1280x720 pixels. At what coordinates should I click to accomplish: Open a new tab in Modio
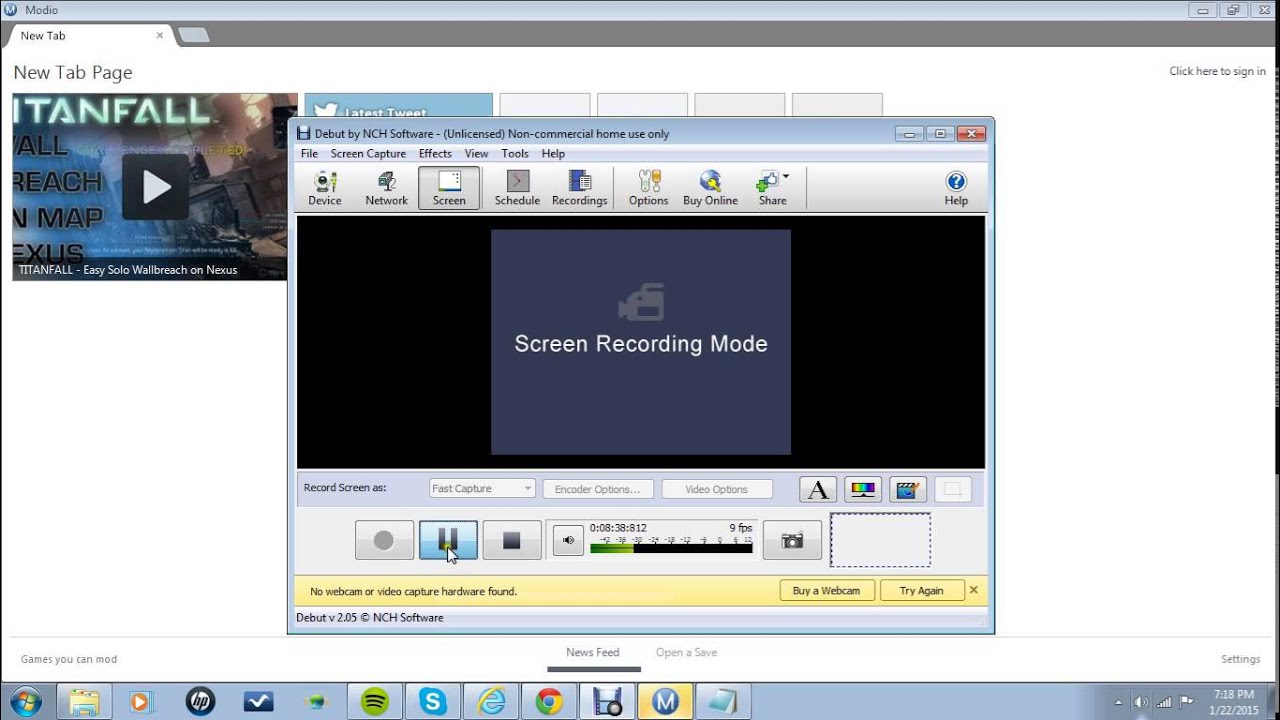tap(194, 35)
